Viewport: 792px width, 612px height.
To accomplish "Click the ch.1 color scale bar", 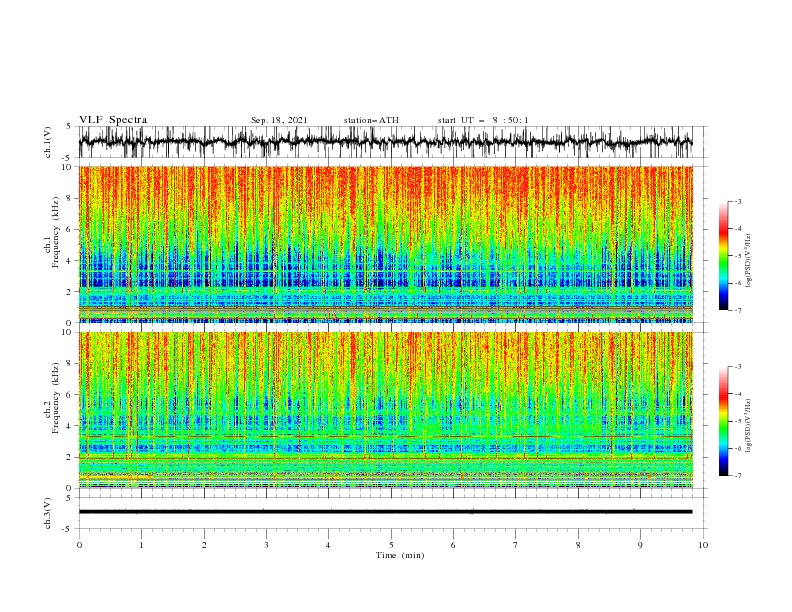I will (x=723, y=256).
